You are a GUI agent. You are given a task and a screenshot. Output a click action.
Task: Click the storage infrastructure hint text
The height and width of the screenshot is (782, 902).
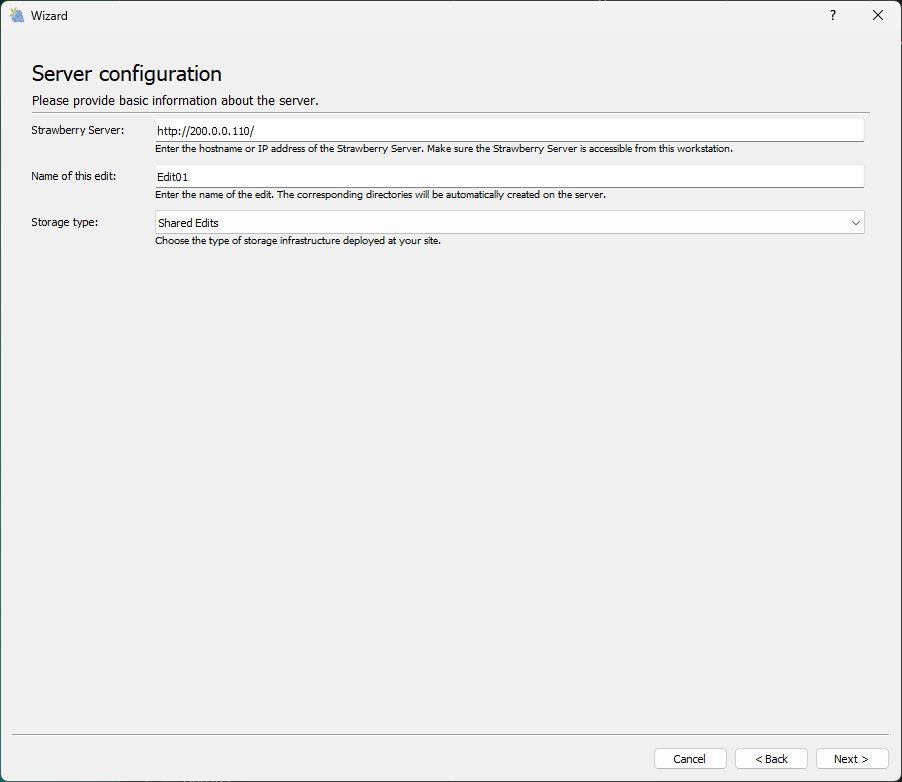pos(298,241)
